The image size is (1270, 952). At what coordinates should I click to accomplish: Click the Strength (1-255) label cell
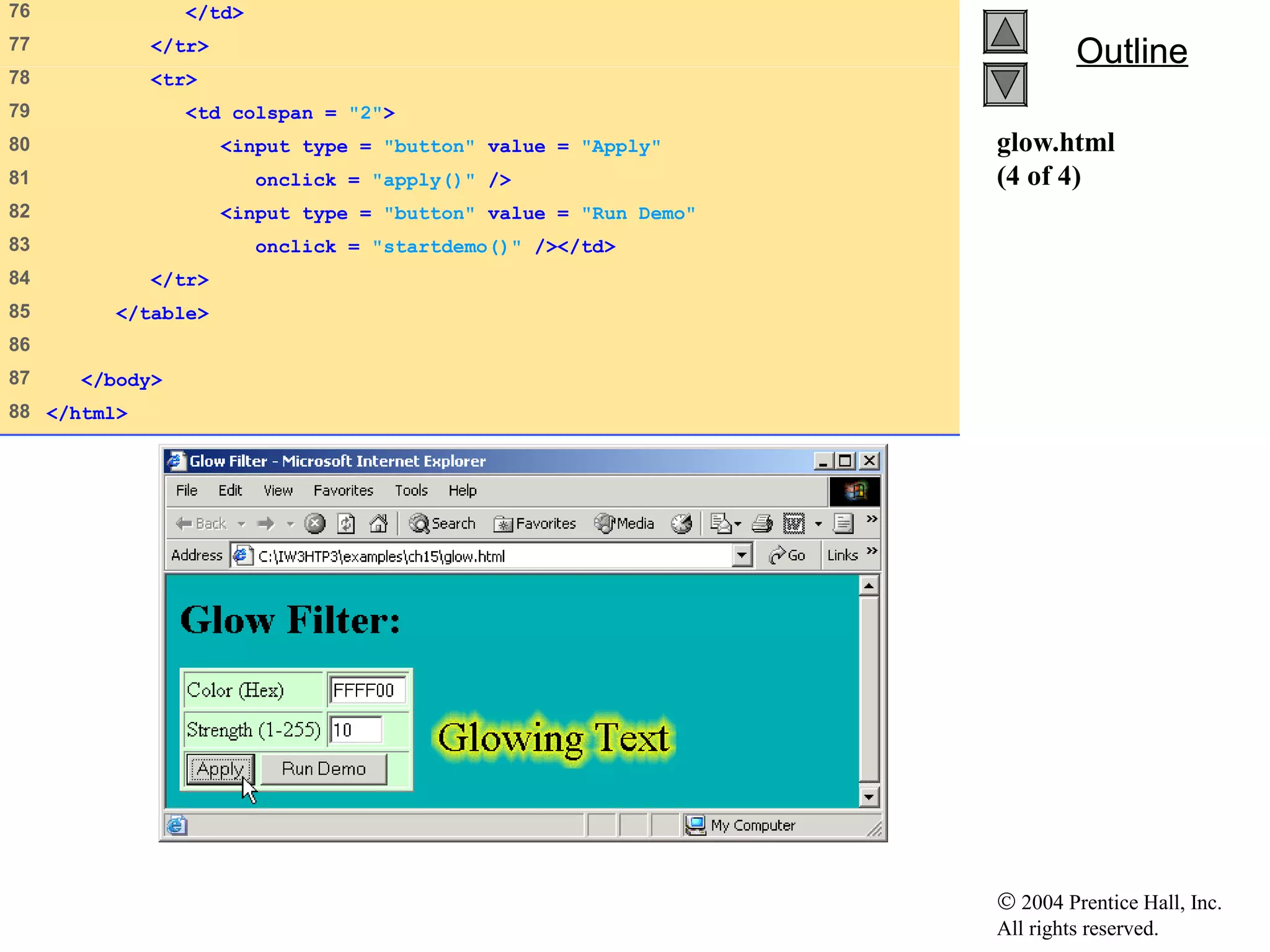coord(254,729)
